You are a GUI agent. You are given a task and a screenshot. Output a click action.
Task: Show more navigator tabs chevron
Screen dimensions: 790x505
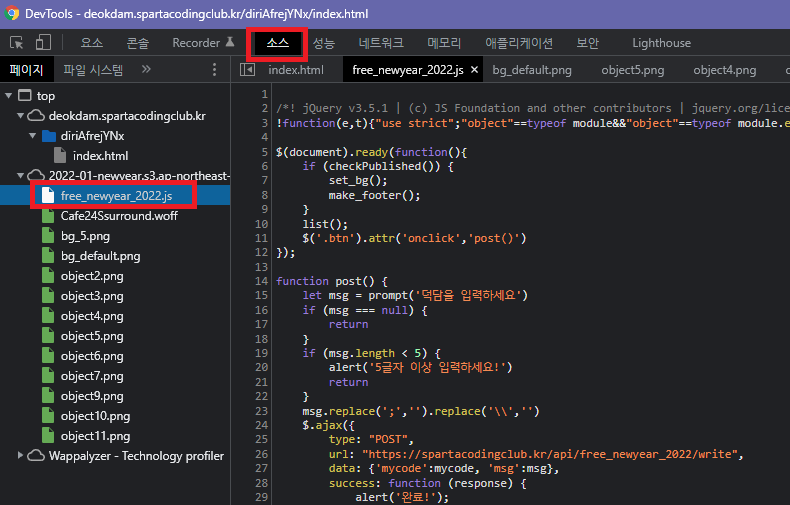click(146, 69)
